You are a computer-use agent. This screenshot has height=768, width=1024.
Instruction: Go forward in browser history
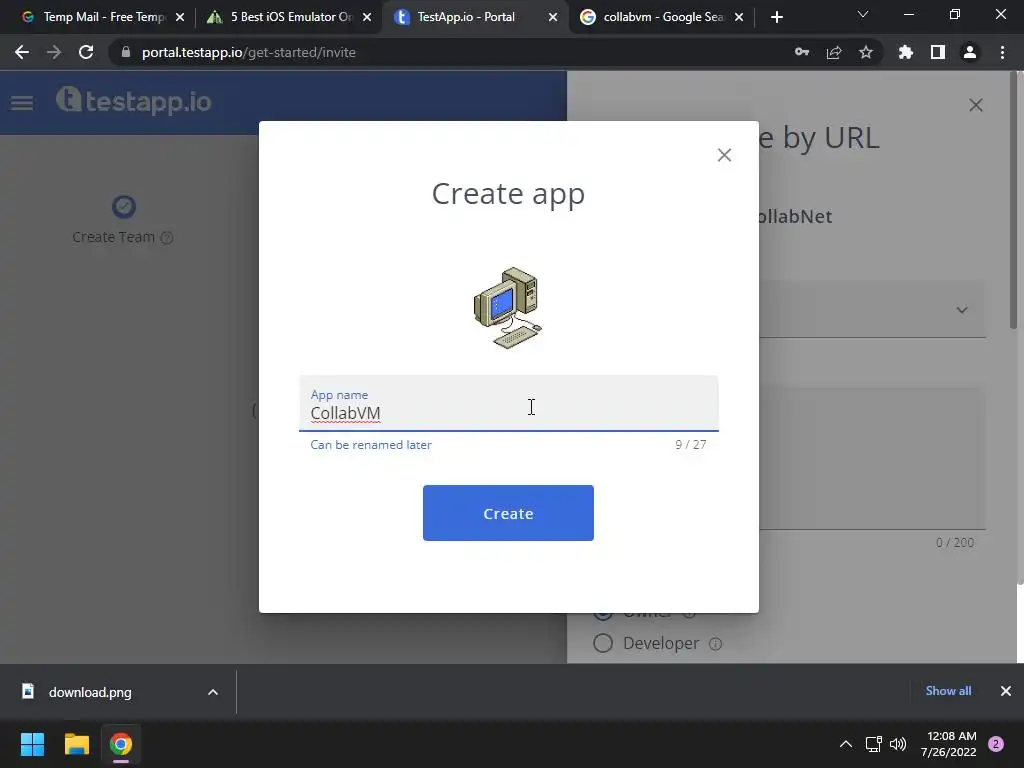(x=54, y=52)
